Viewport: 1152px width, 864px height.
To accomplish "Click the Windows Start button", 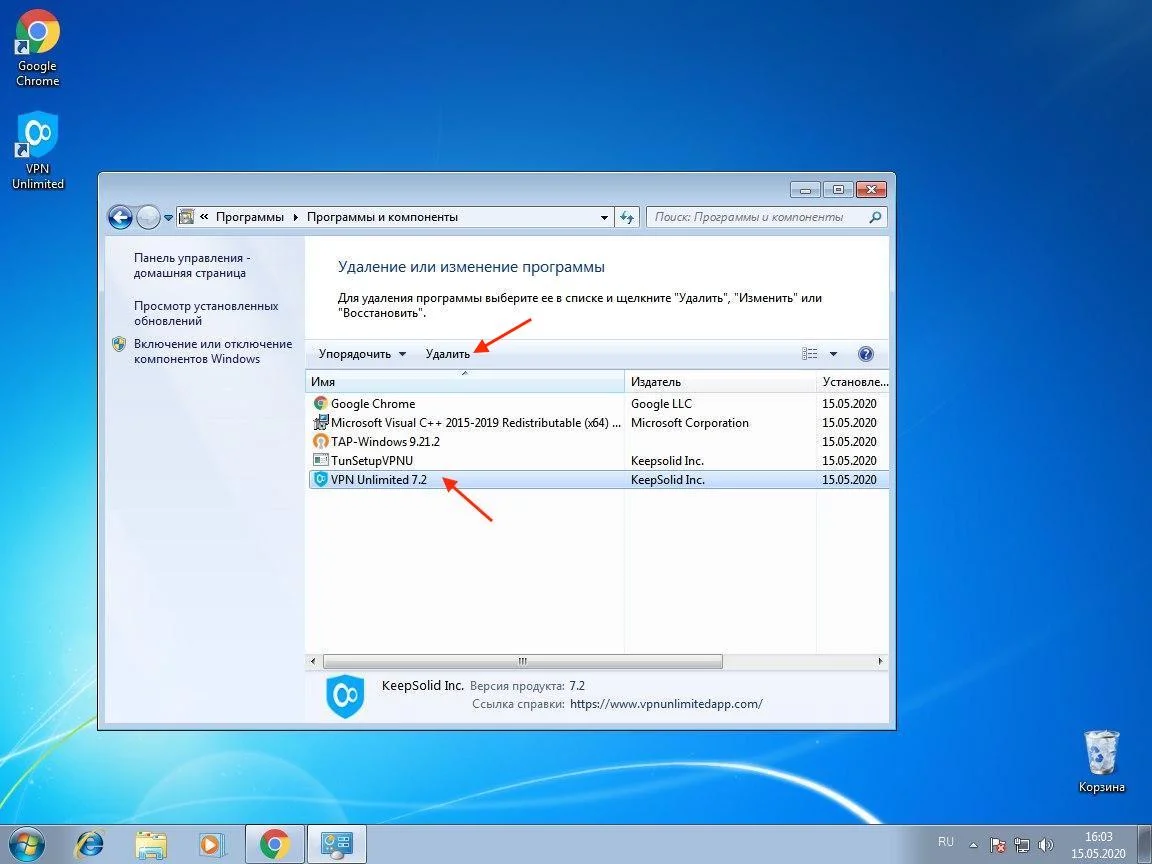I will point(29,844).
